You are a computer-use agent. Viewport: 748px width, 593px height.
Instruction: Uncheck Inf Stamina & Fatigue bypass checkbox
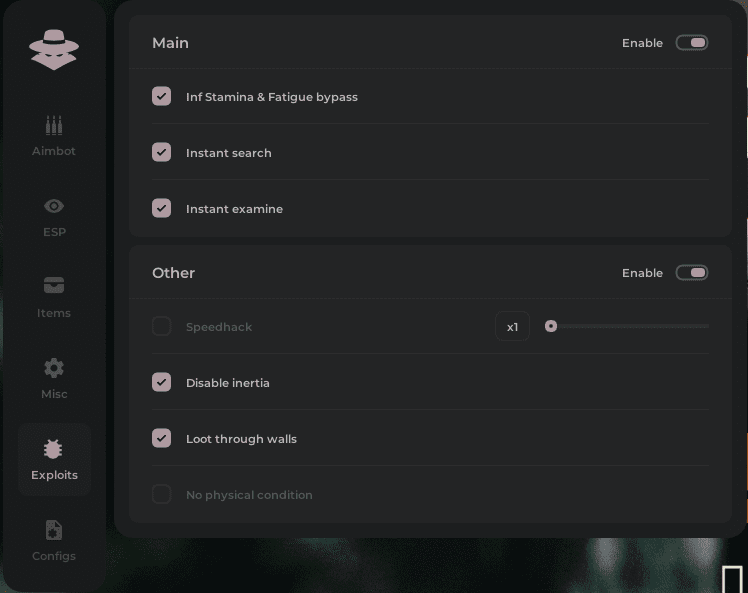pos(161,97)
